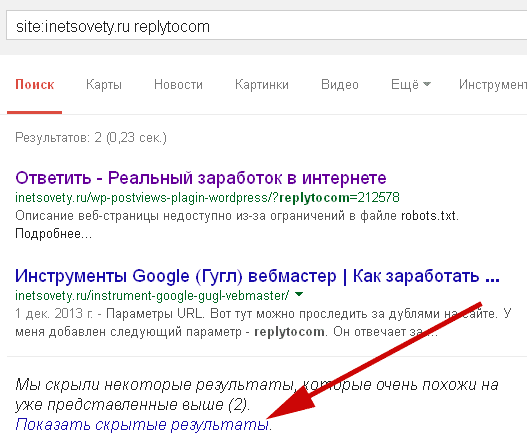Viewport: 527px width, 447px height.
Task: Open the Новости tab
Action: click(178, 84)
